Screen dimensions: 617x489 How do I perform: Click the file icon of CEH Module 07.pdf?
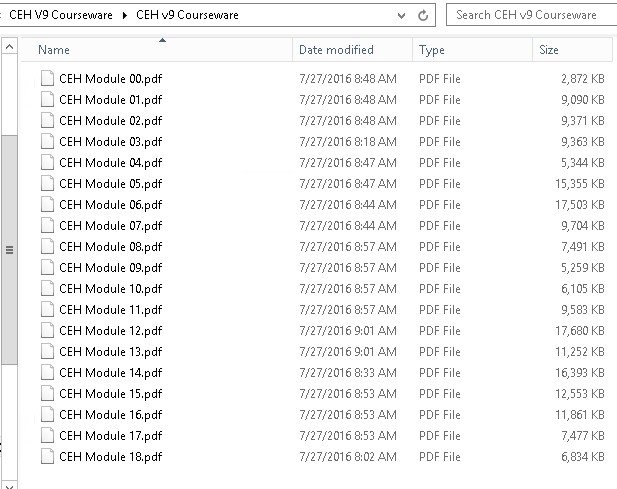coord(47,225)
